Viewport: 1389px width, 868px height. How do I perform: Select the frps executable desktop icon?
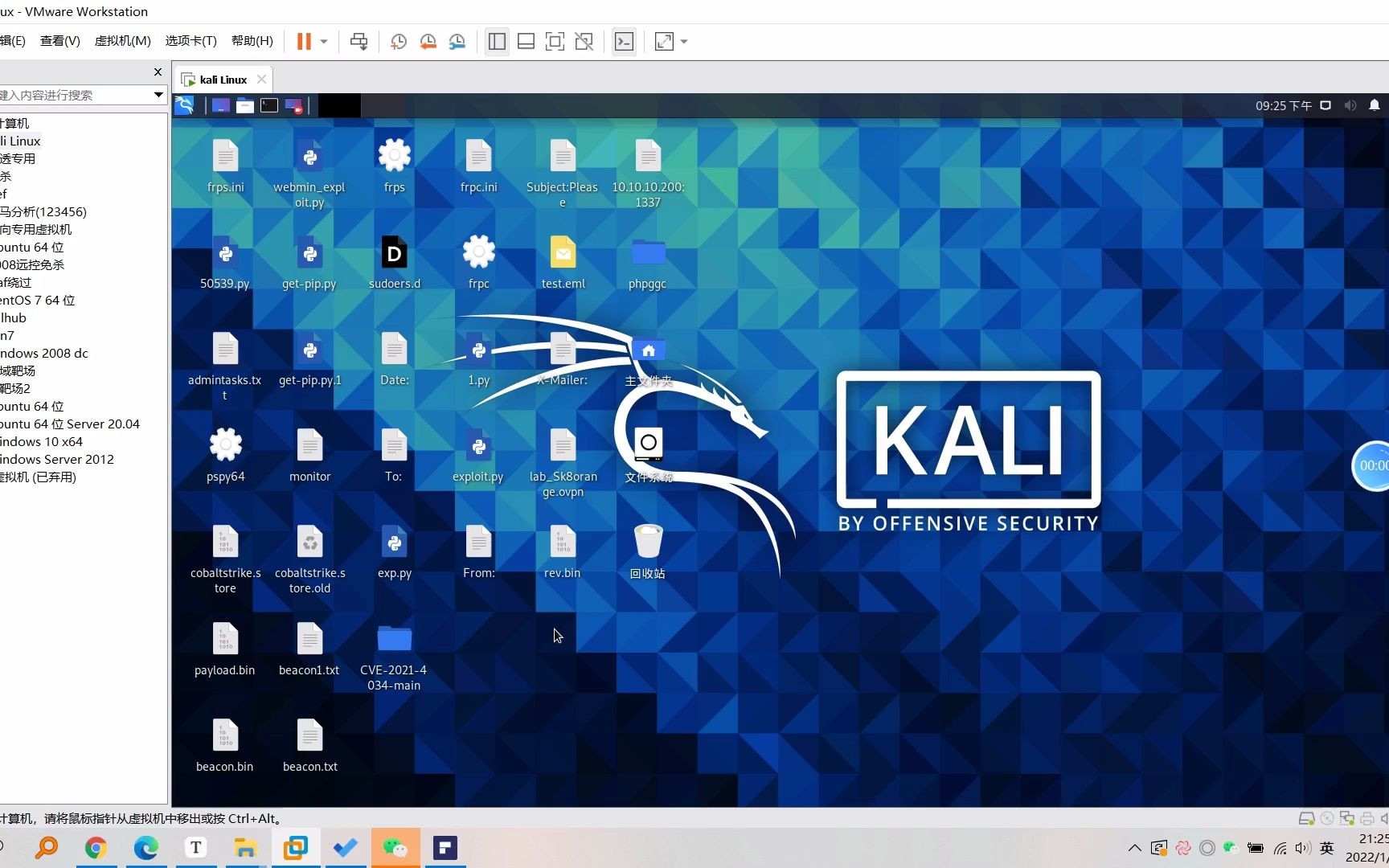tap(394, 166)
